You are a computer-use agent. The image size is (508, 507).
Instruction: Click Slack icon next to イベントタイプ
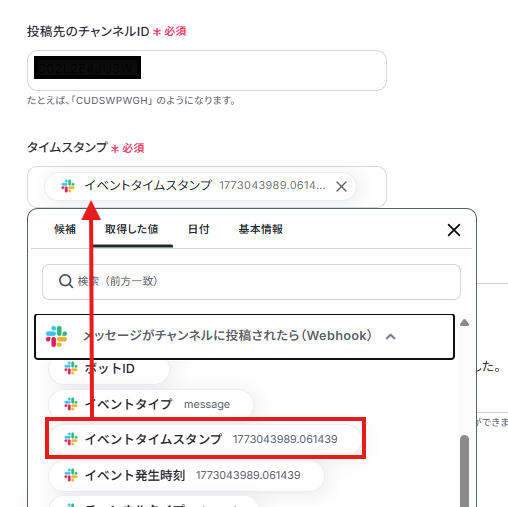(71, 404)
